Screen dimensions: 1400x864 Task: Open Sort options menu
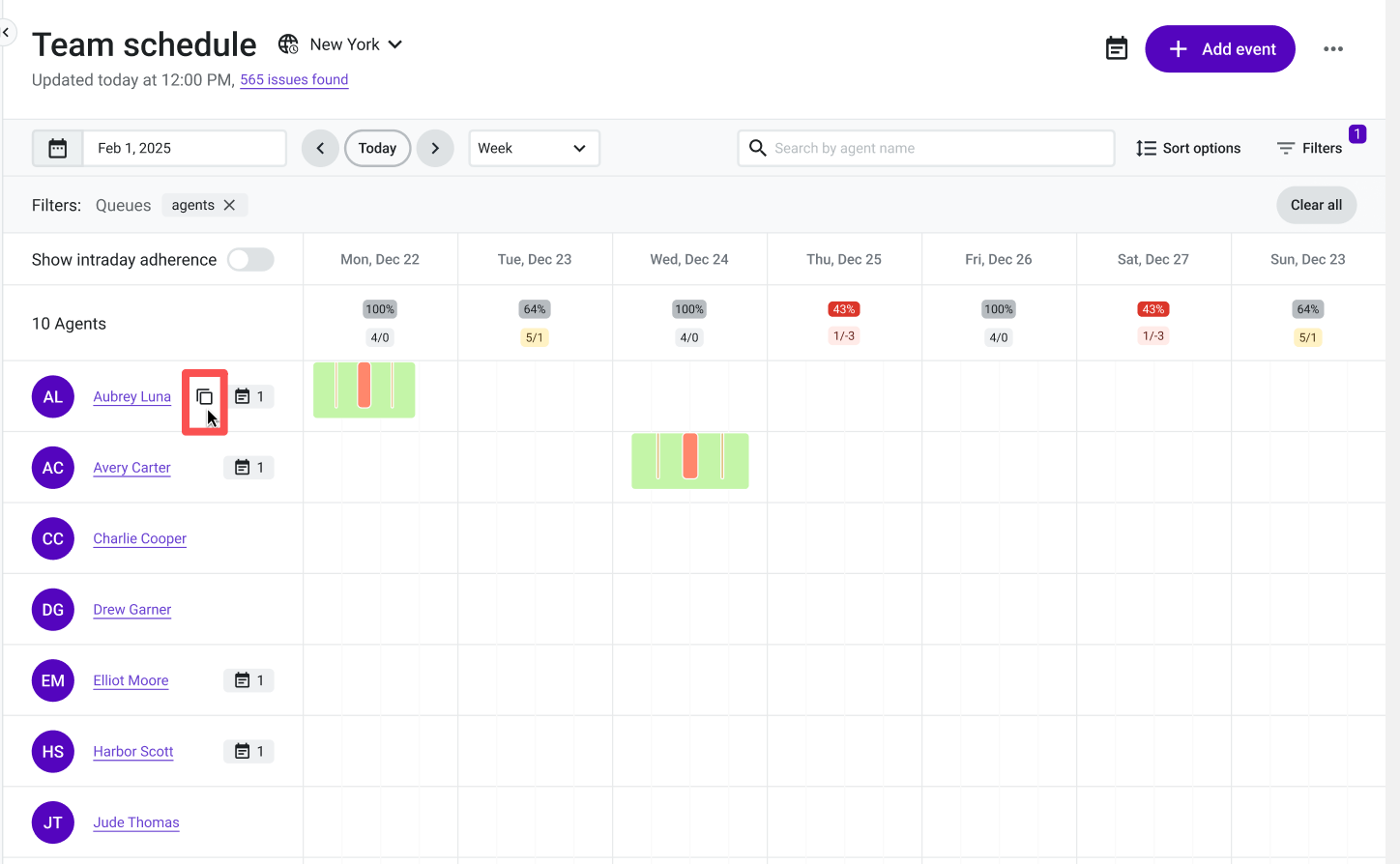(x=1188, y=148)
